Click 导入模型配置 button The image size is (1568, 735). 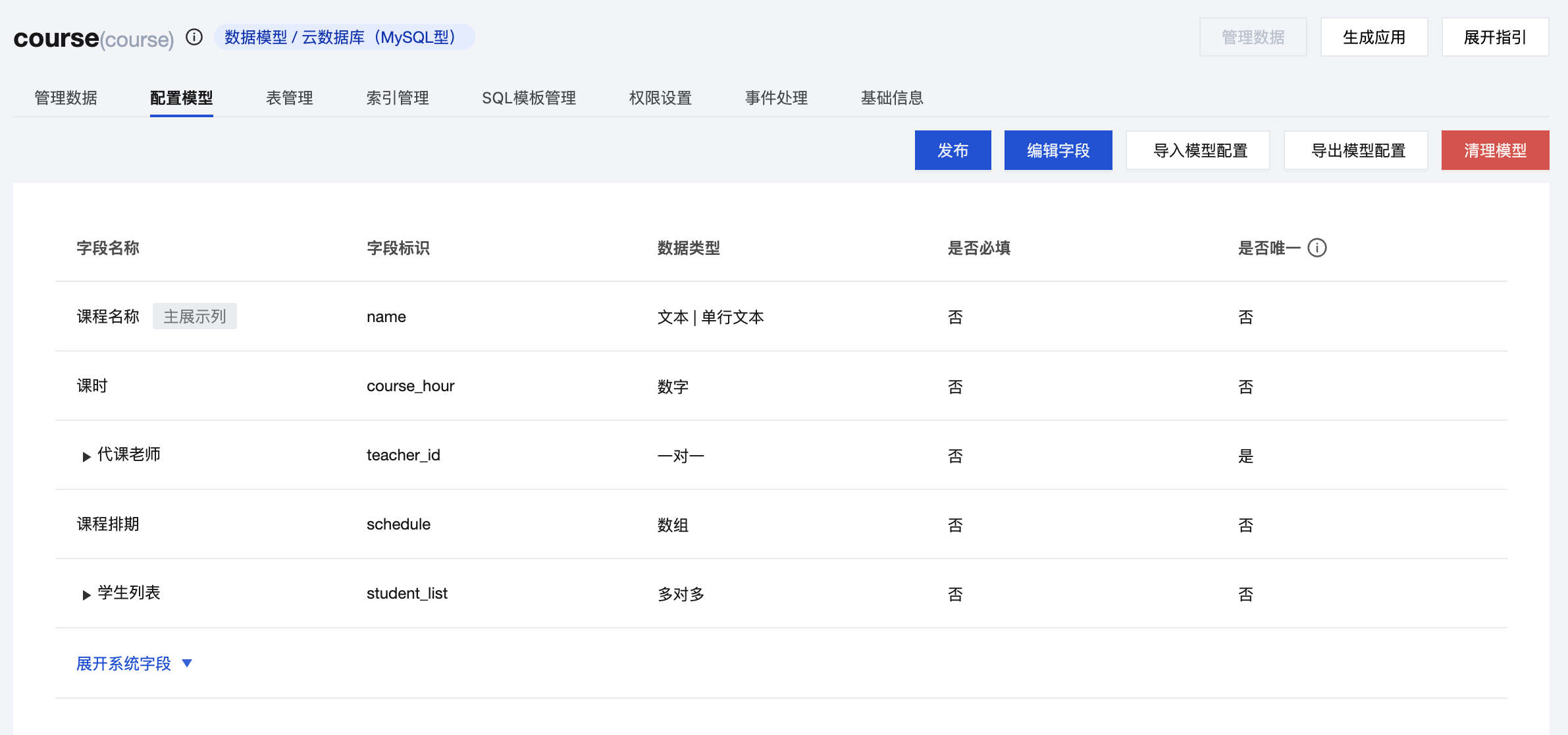pos(1198,150)
